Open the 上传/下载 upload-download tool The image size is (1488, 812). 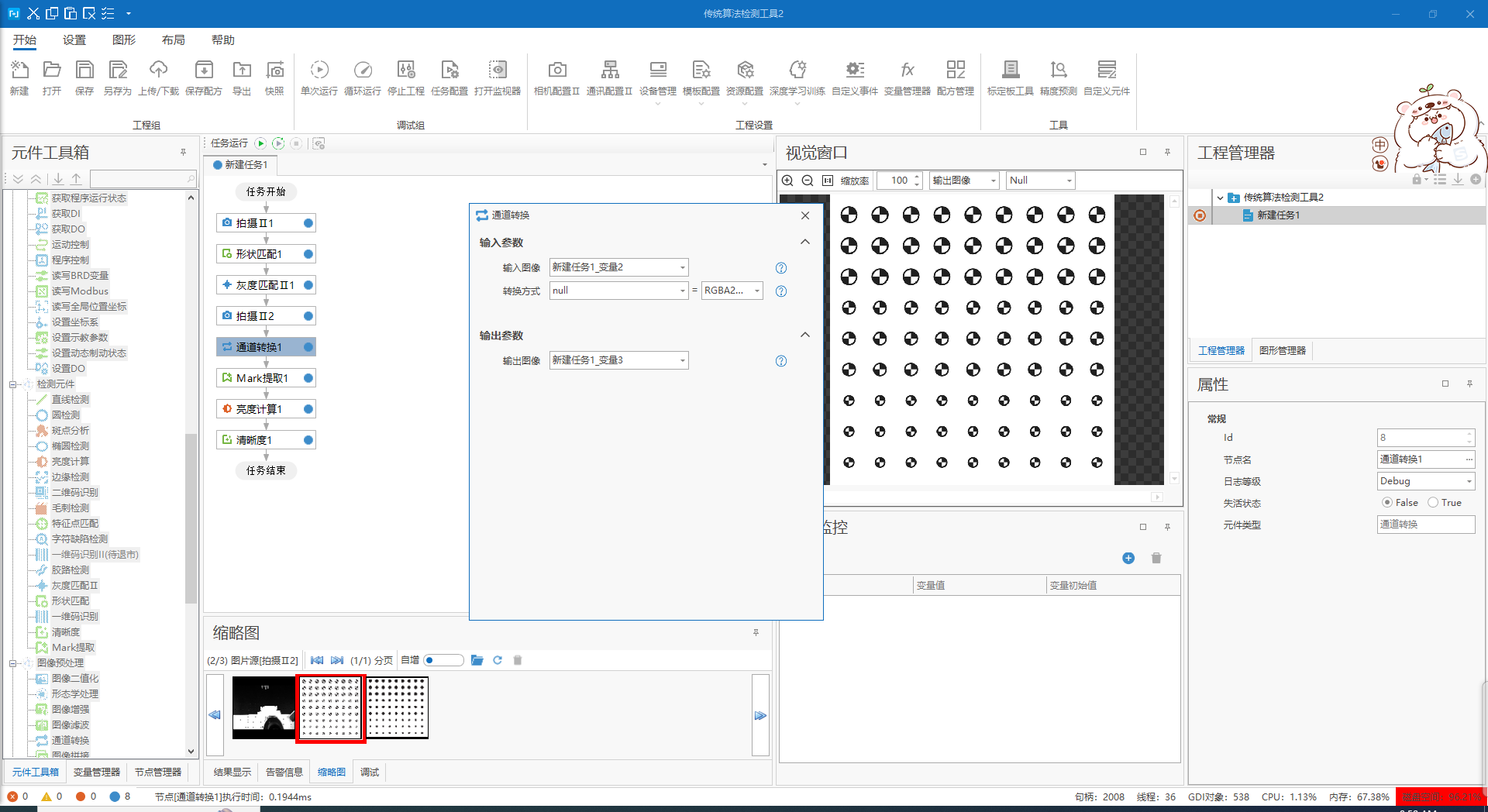(x=158, y=77)
